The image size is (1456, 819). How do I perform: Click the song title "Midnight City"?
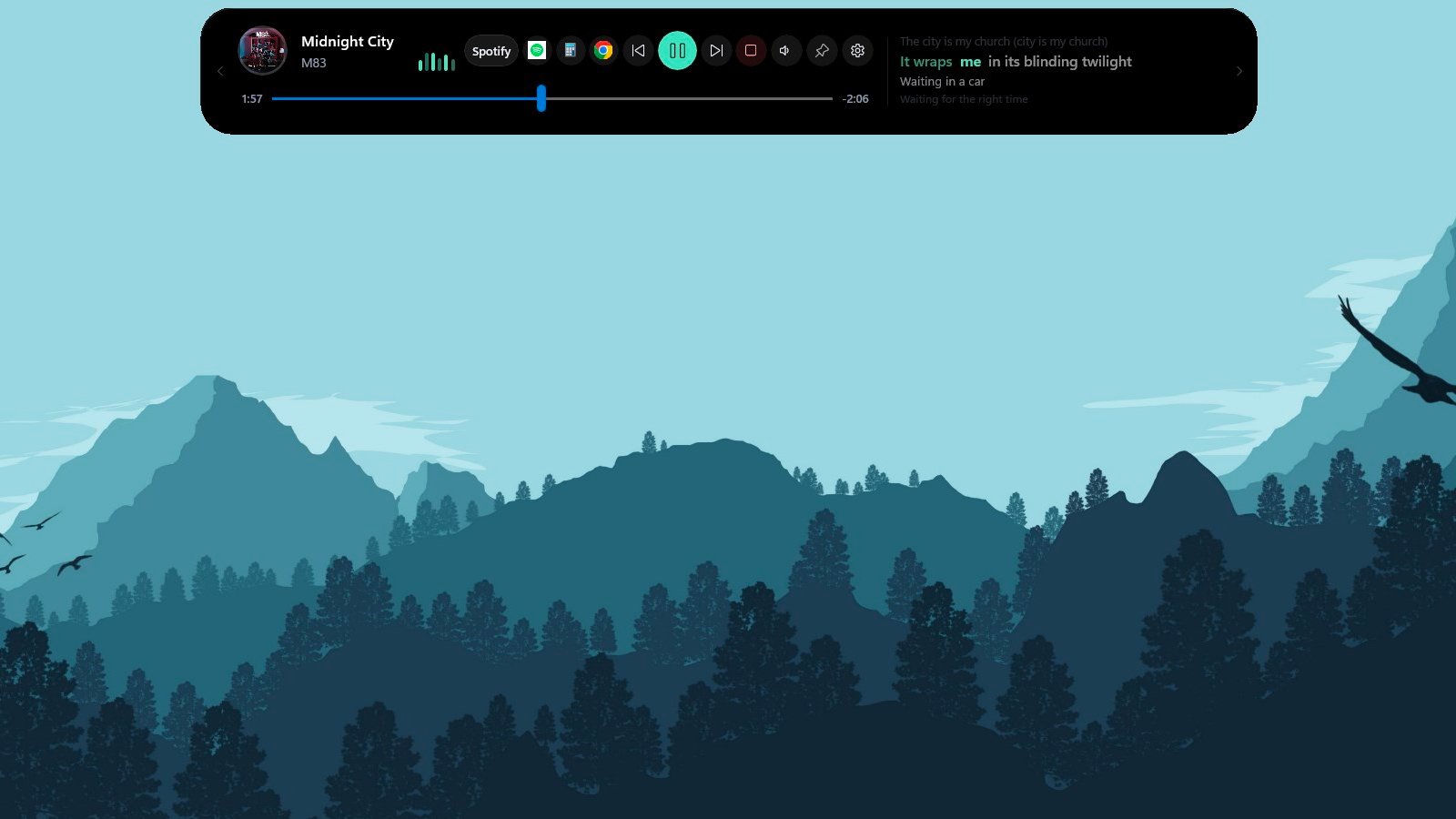348,42
